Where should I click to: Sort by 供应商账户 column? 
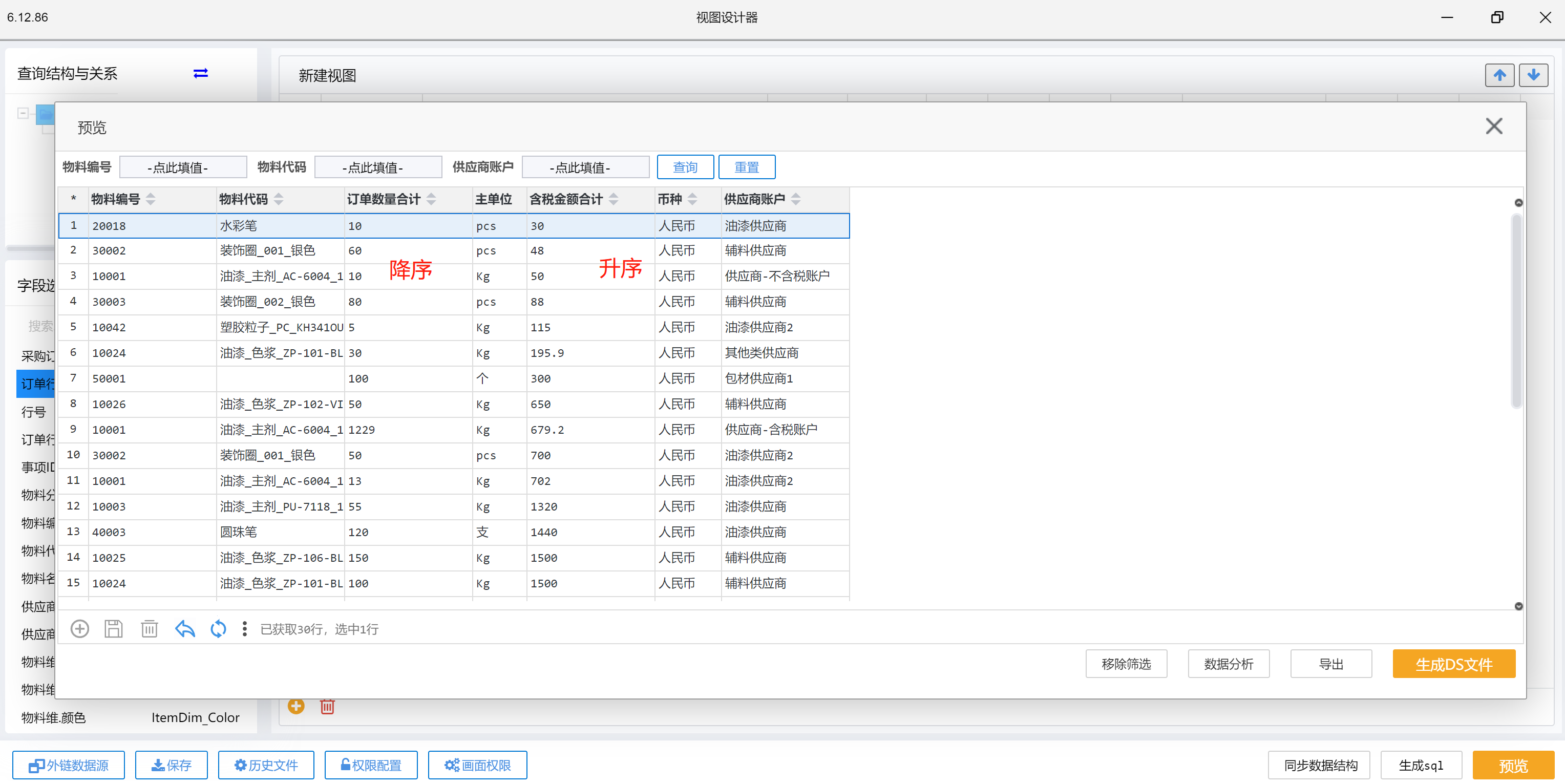coord(796,199)
